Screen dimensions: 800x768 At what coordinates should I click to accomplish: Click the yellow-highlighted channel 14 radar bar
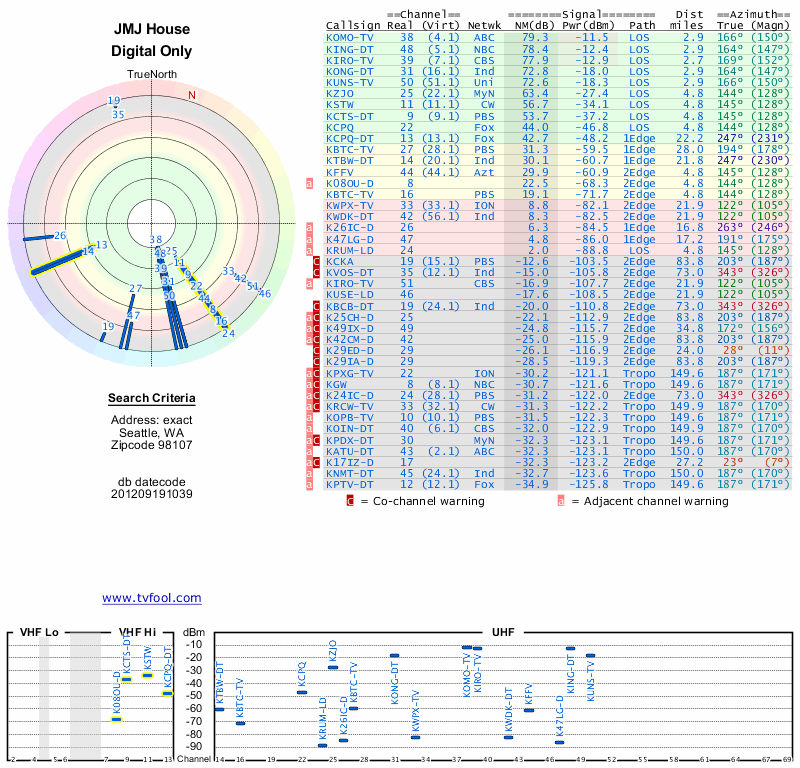[57, 262]
